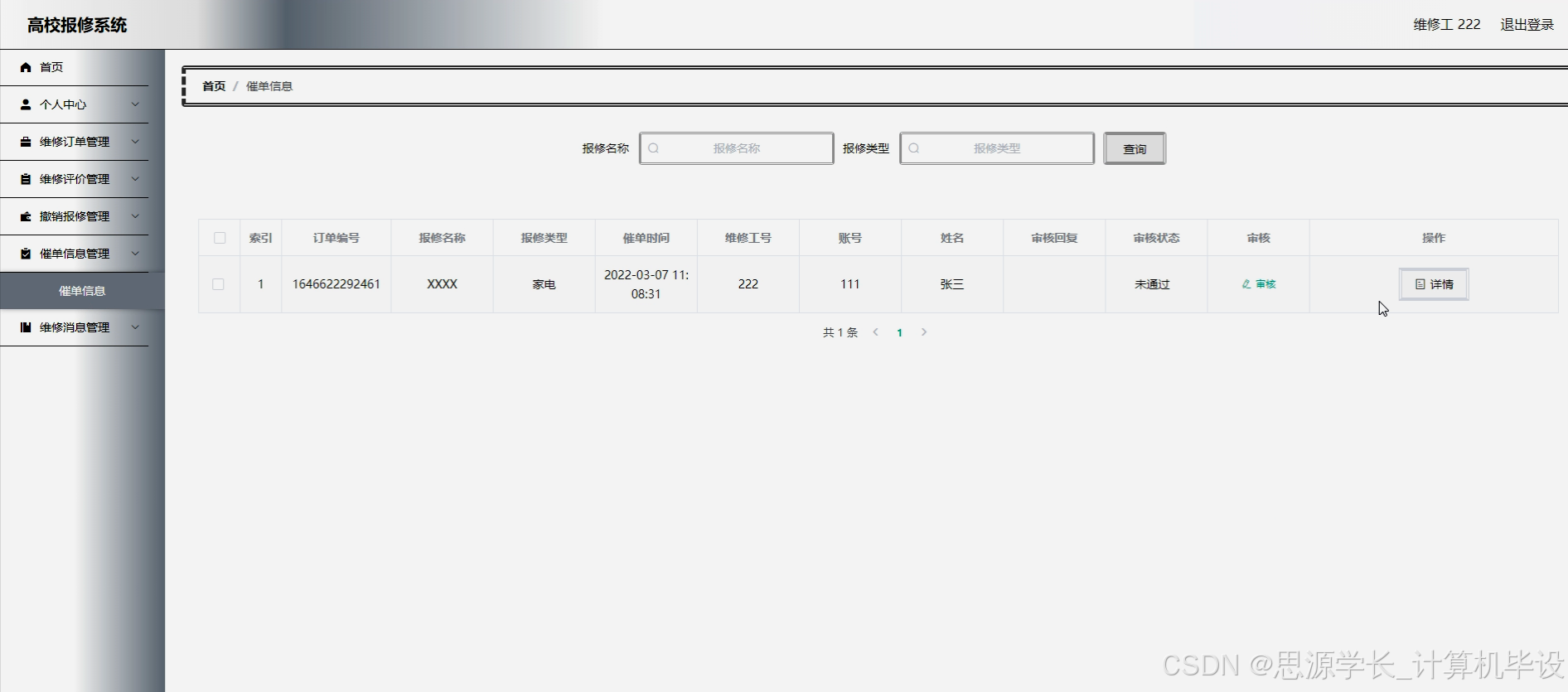Viewport: 1568px width, 692px height.
Task: Click the 审核回复 column header
Action: pos(1054,238)
